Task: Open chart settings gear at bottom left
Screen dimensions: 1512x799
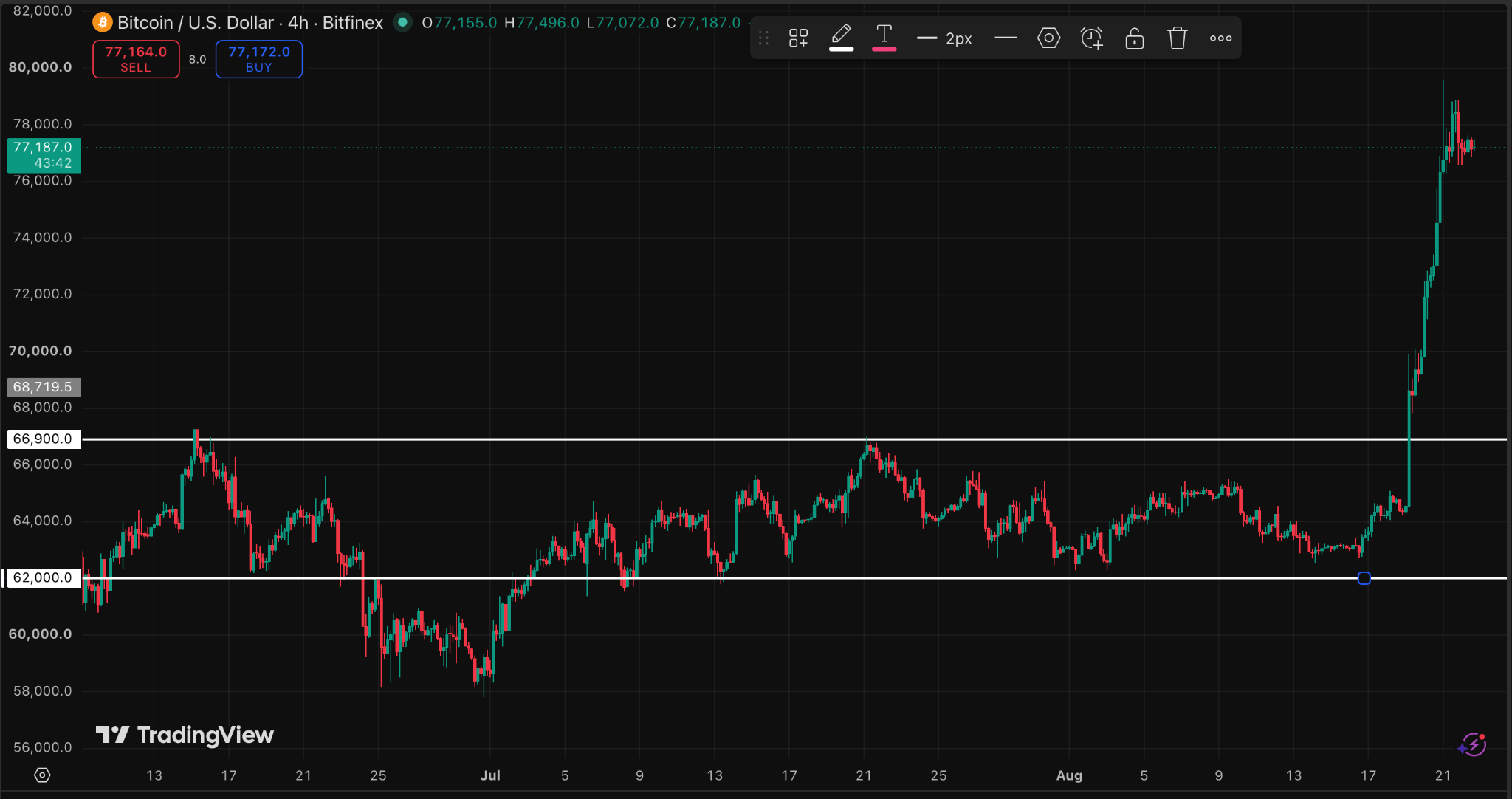Action: pyautogui.click(x=42, y=775)
